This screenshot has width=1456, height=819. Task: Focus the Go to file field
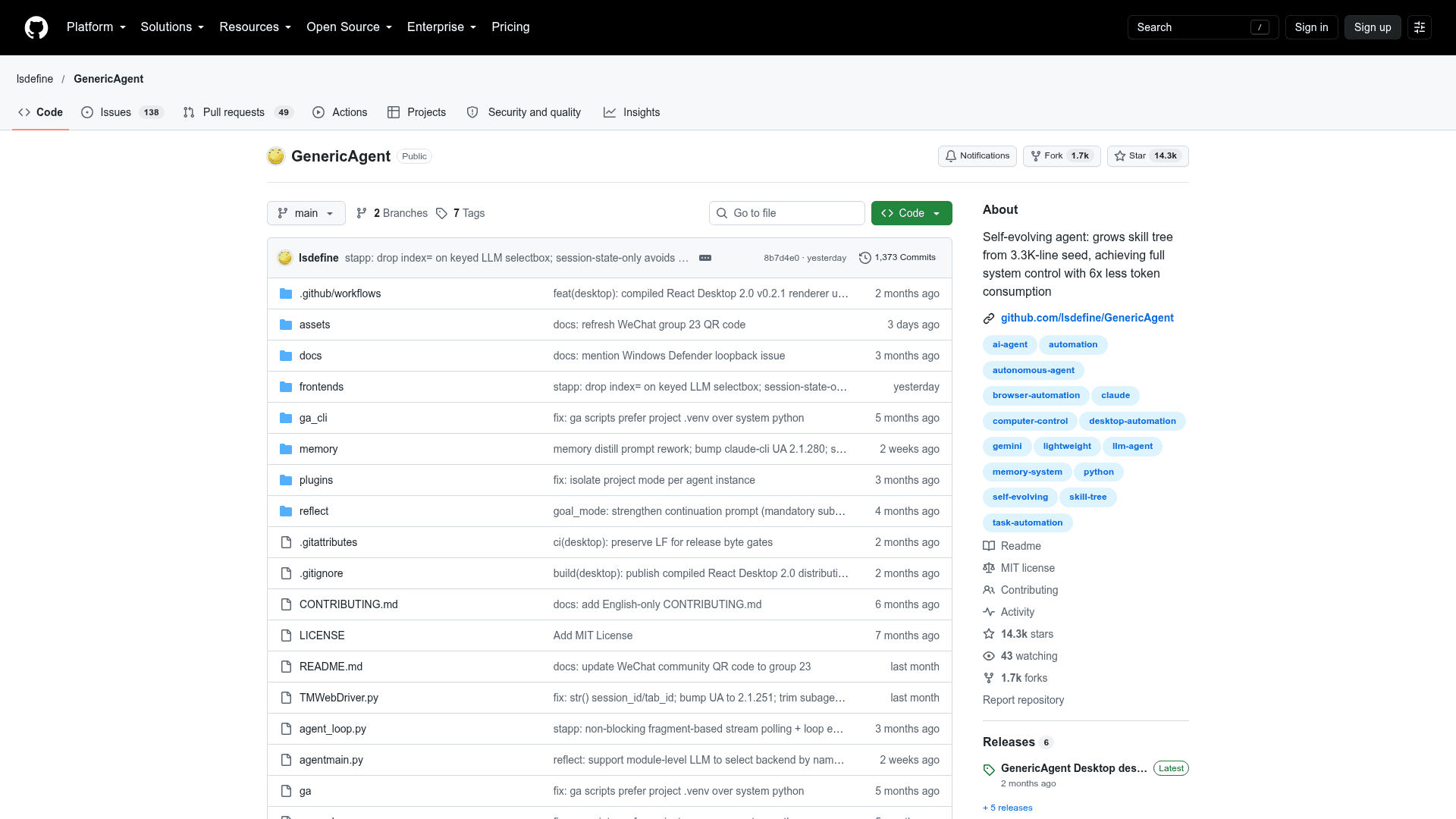(x=787, y=213)
